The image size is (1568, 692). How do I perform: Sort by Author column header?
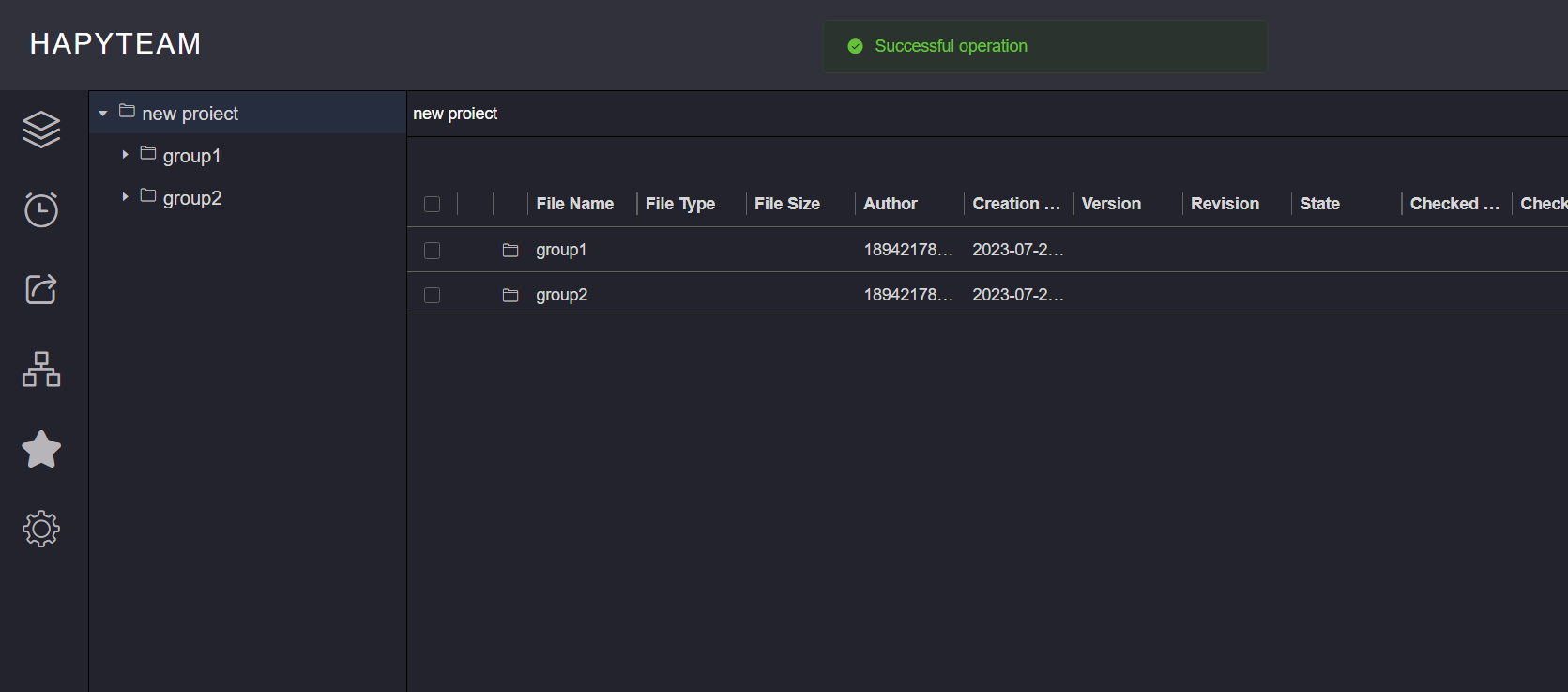point(891,204)
